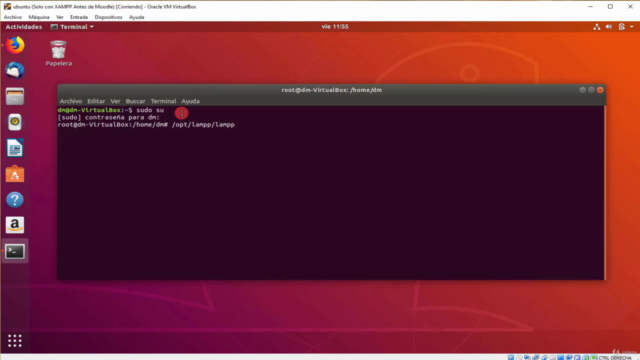640x360 pixels.
Task: Open the Files manager dock icon
Action: click(15, 97)
